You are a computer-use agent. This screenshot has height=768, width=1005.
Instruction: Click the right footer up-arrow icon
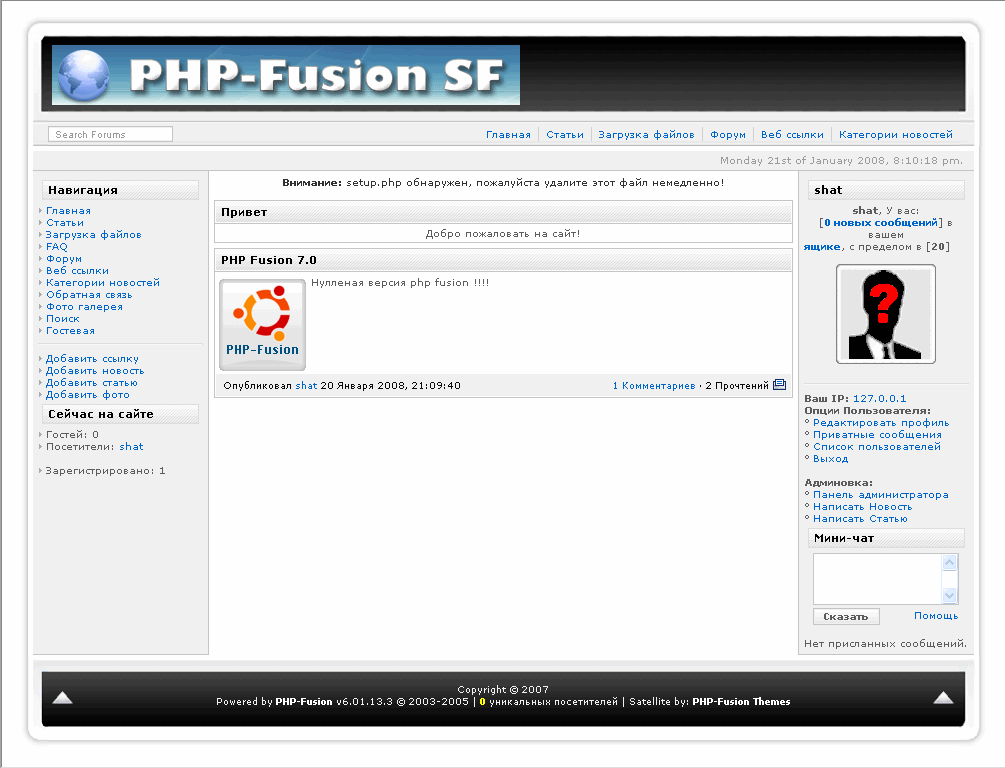pos(943,698)
